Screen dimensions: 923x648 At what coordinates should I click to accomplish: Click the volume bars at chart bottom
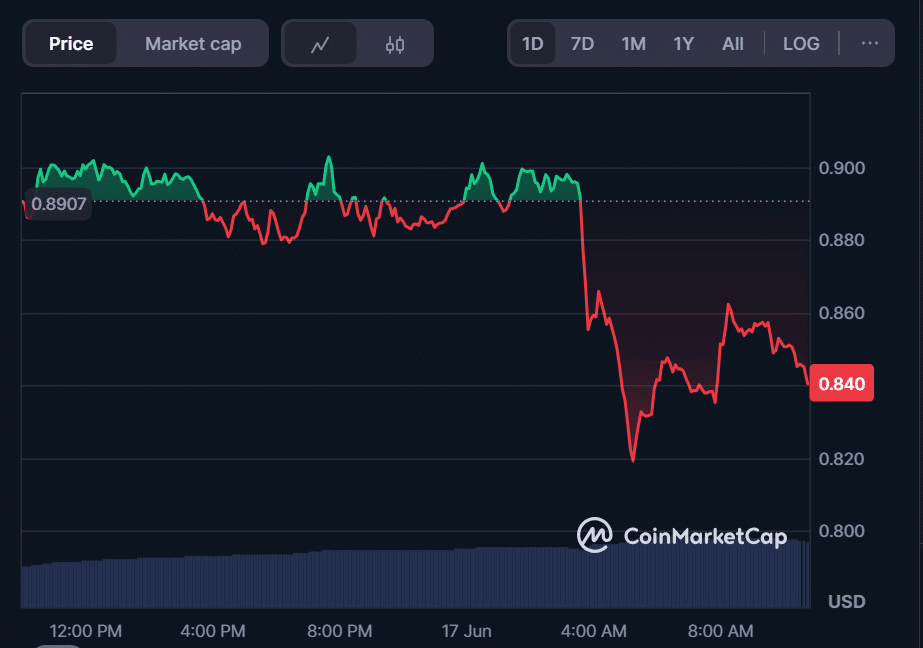(400, 578)
